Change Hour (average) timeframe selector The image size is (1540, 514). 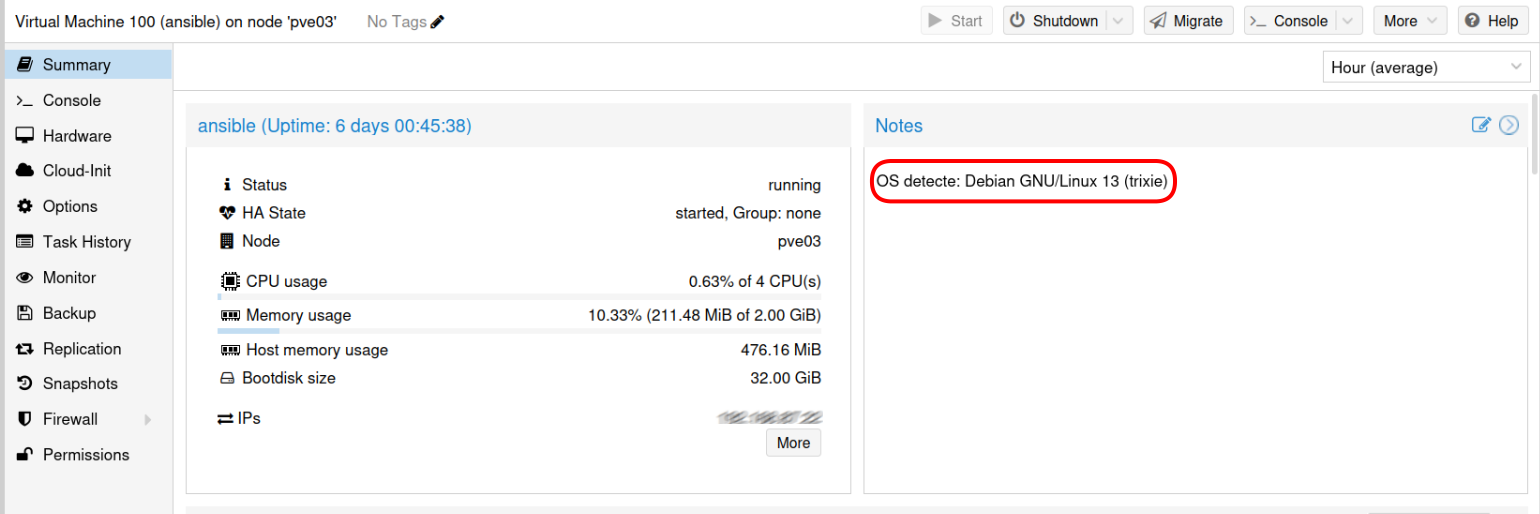pyautogui.click(x=1426, y=68)
